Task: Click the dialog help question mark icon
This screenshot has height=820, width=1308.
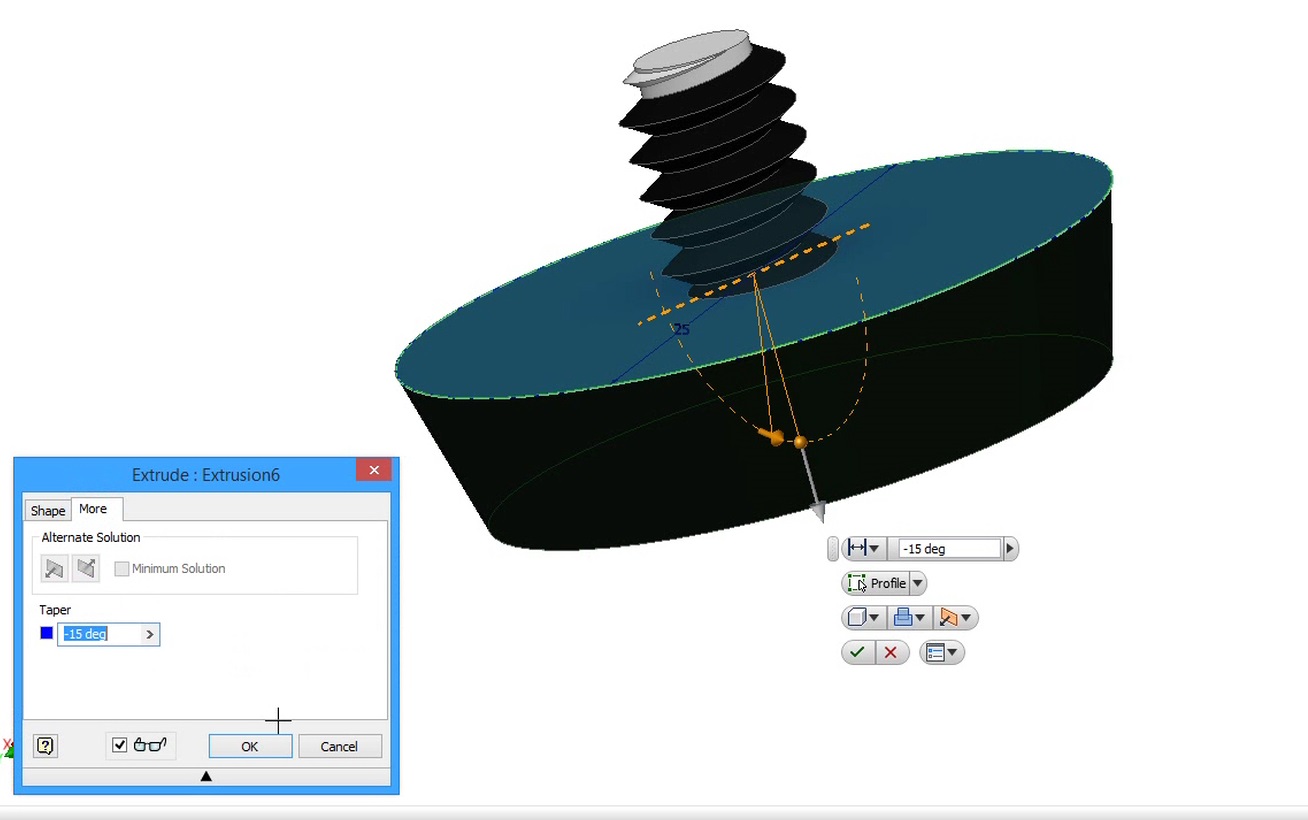Action: [x=45, y=745]
